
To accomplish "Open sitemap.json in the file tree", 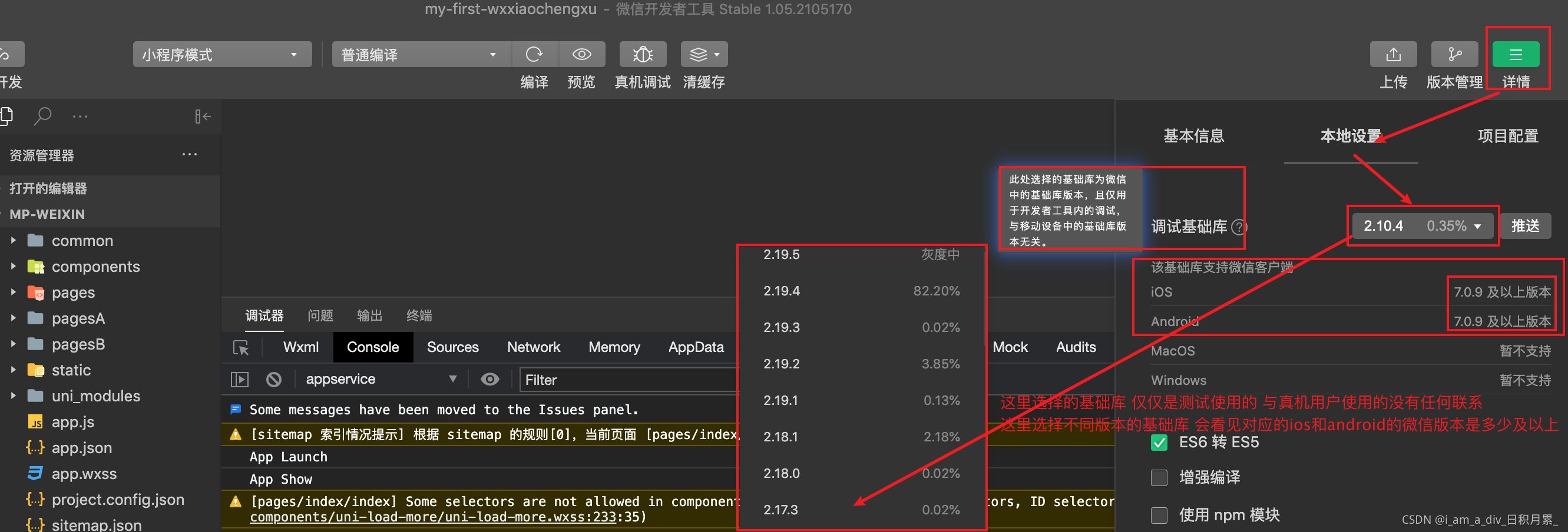I will [84, 524].
